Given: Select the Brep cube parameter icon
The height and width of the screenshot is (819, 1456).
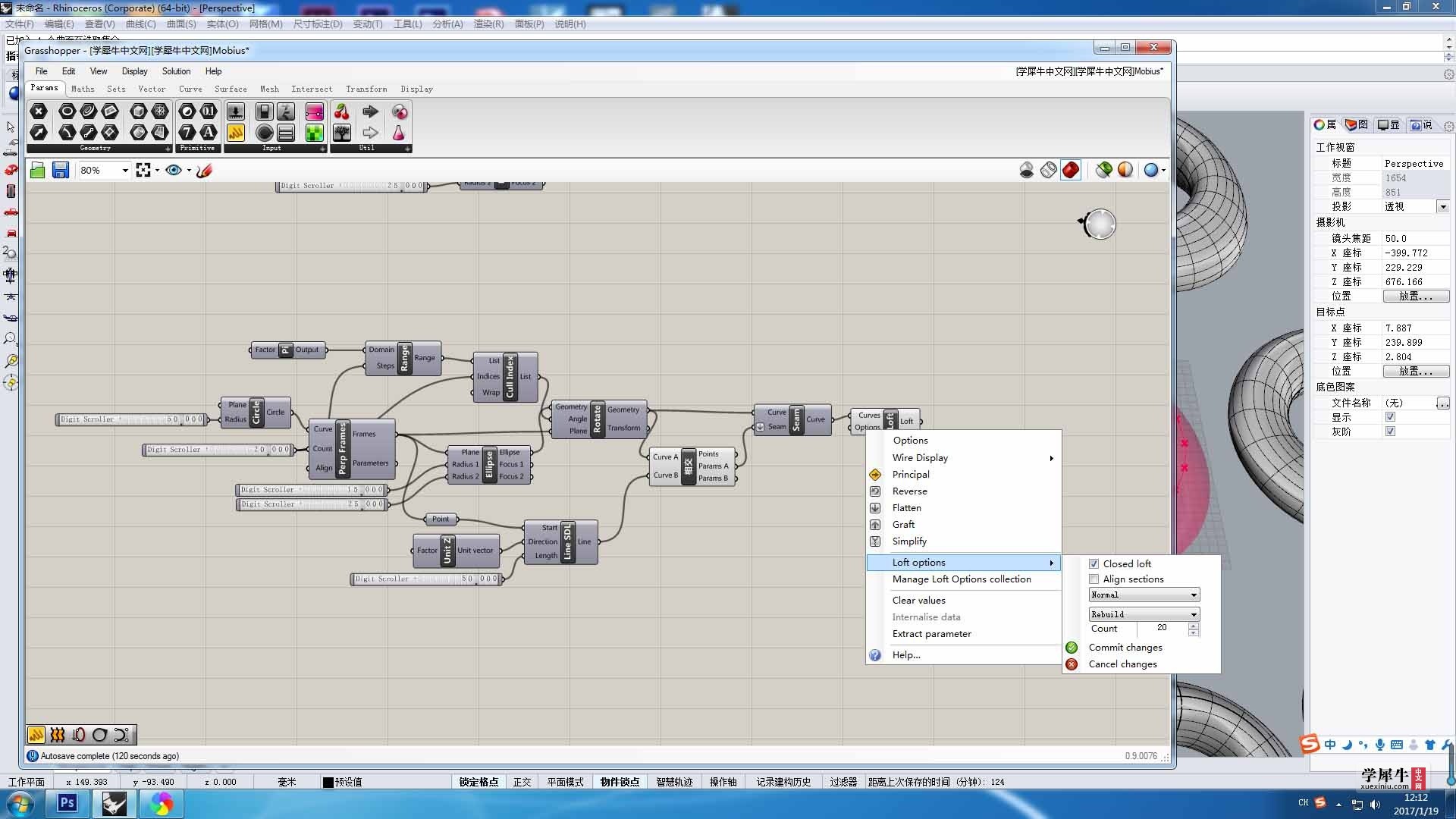Looking at the screenshot, I should pyautogui.click(x=138, y=111).
